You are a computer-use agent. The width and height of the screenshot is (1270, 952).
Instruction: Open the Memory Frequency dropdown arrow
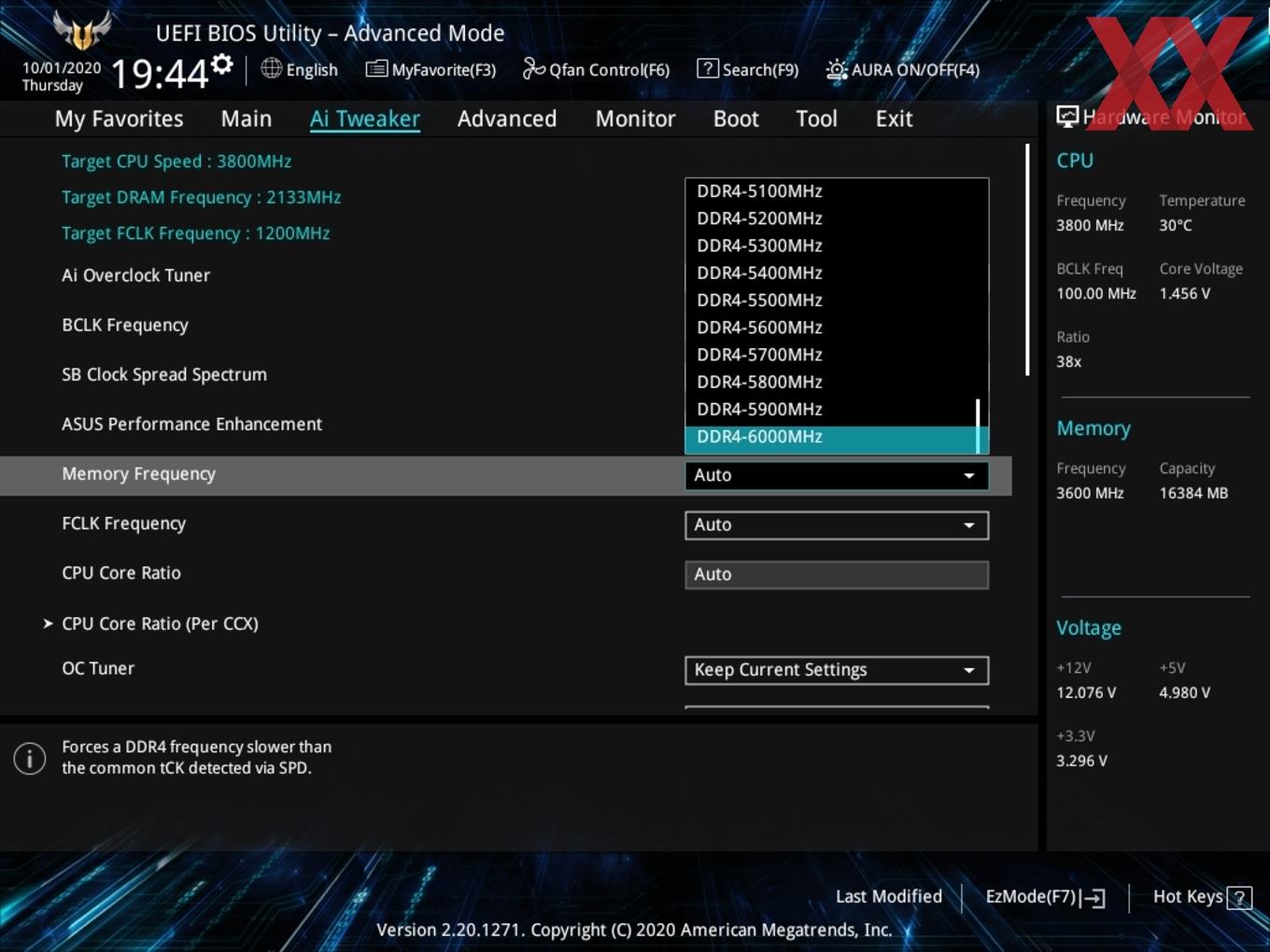pos(969,476)
